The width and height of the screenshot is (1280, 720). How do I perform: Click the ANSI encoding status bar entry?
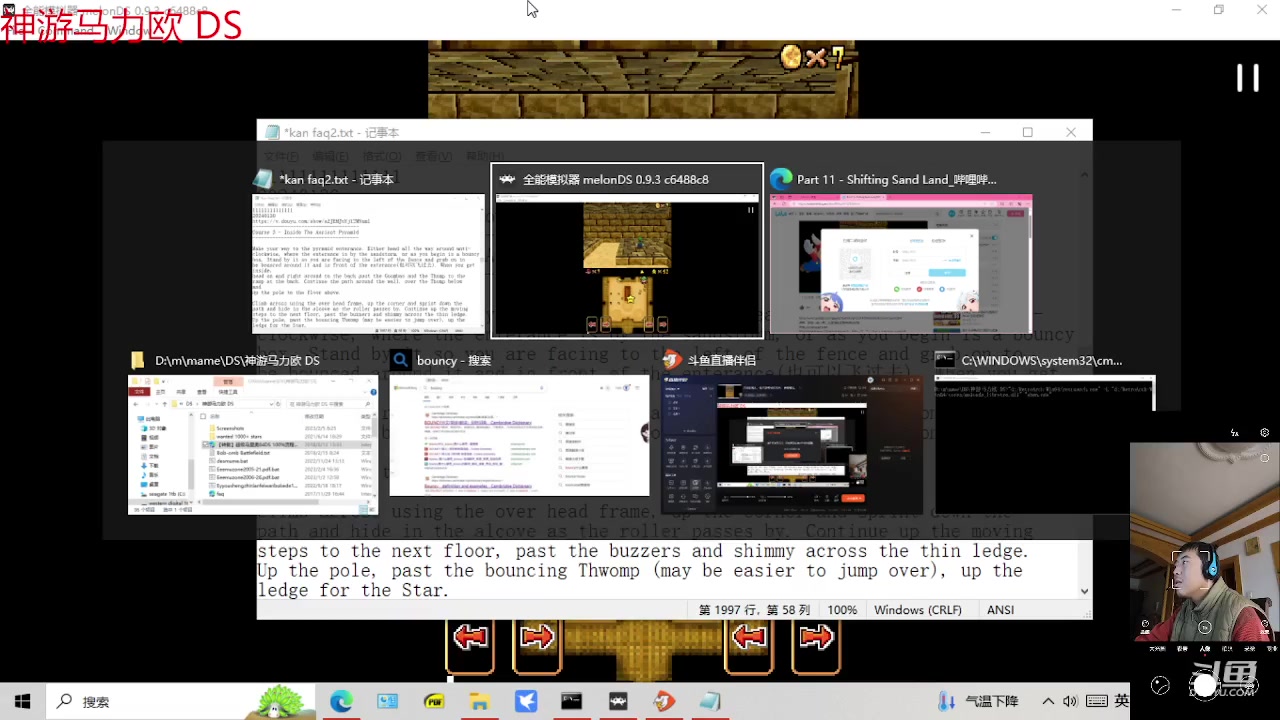(1000, 610)
